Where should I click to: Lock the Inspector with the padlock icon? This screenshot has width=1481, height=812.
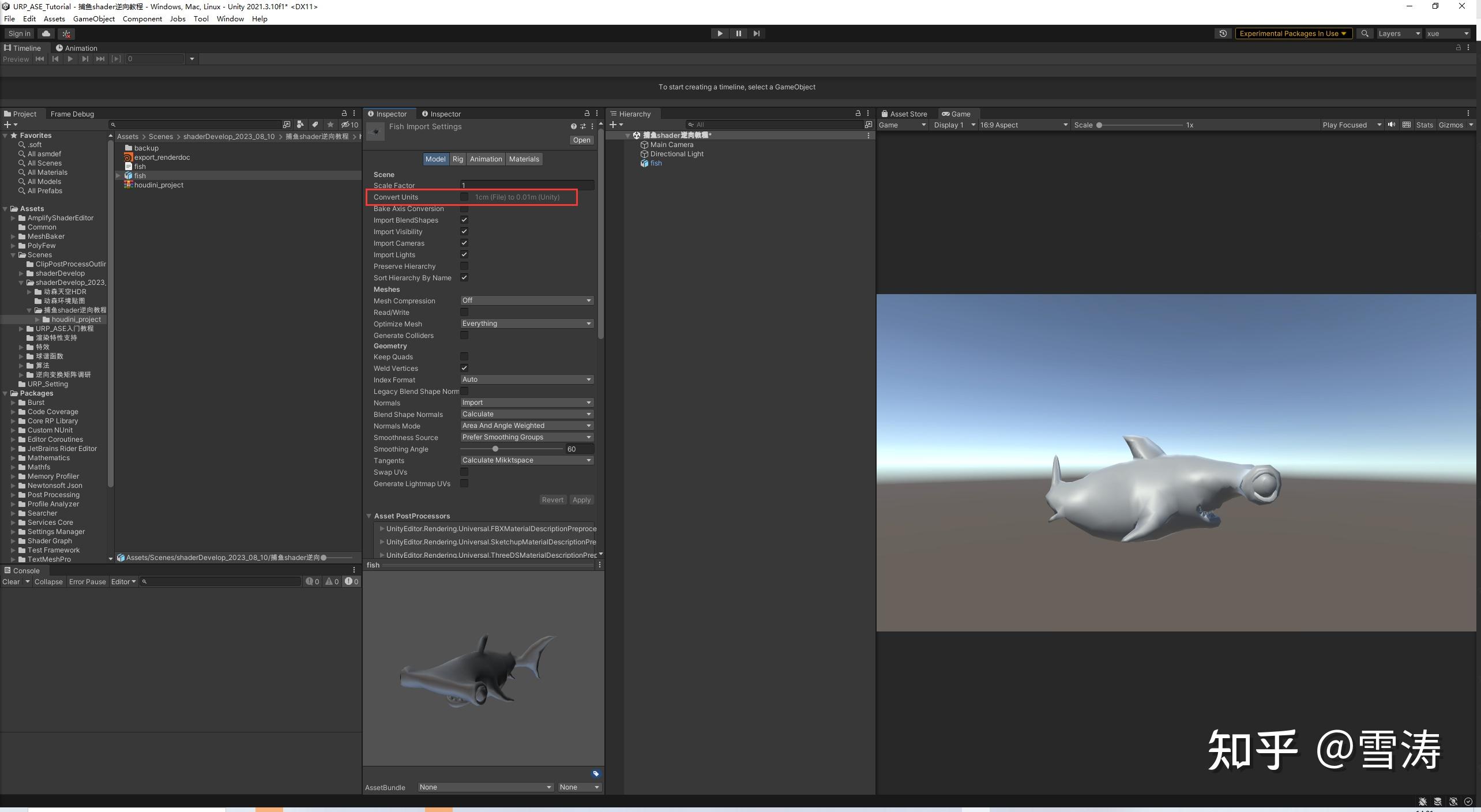point(587,113)
